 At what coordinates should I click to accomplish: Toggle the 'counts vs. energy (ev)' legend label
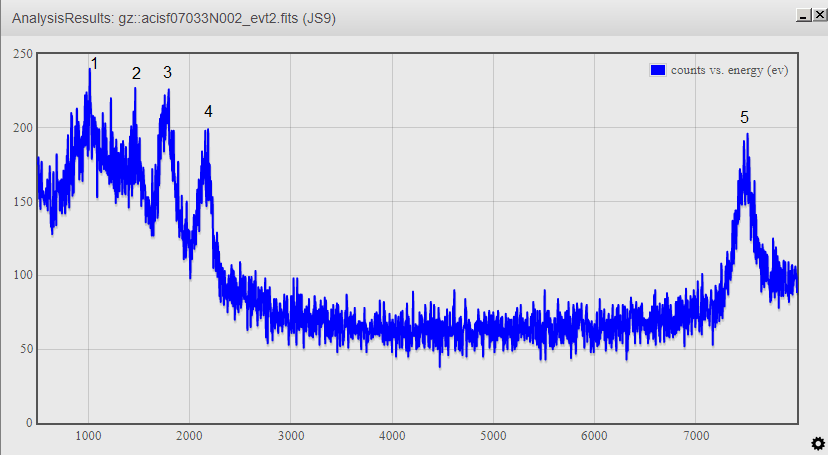[729, 70]
